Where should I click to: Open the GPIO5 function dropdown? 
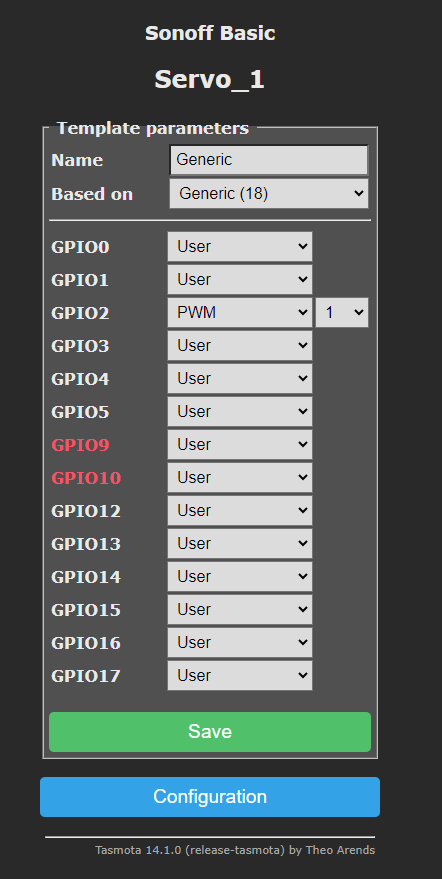pos(240,412)
